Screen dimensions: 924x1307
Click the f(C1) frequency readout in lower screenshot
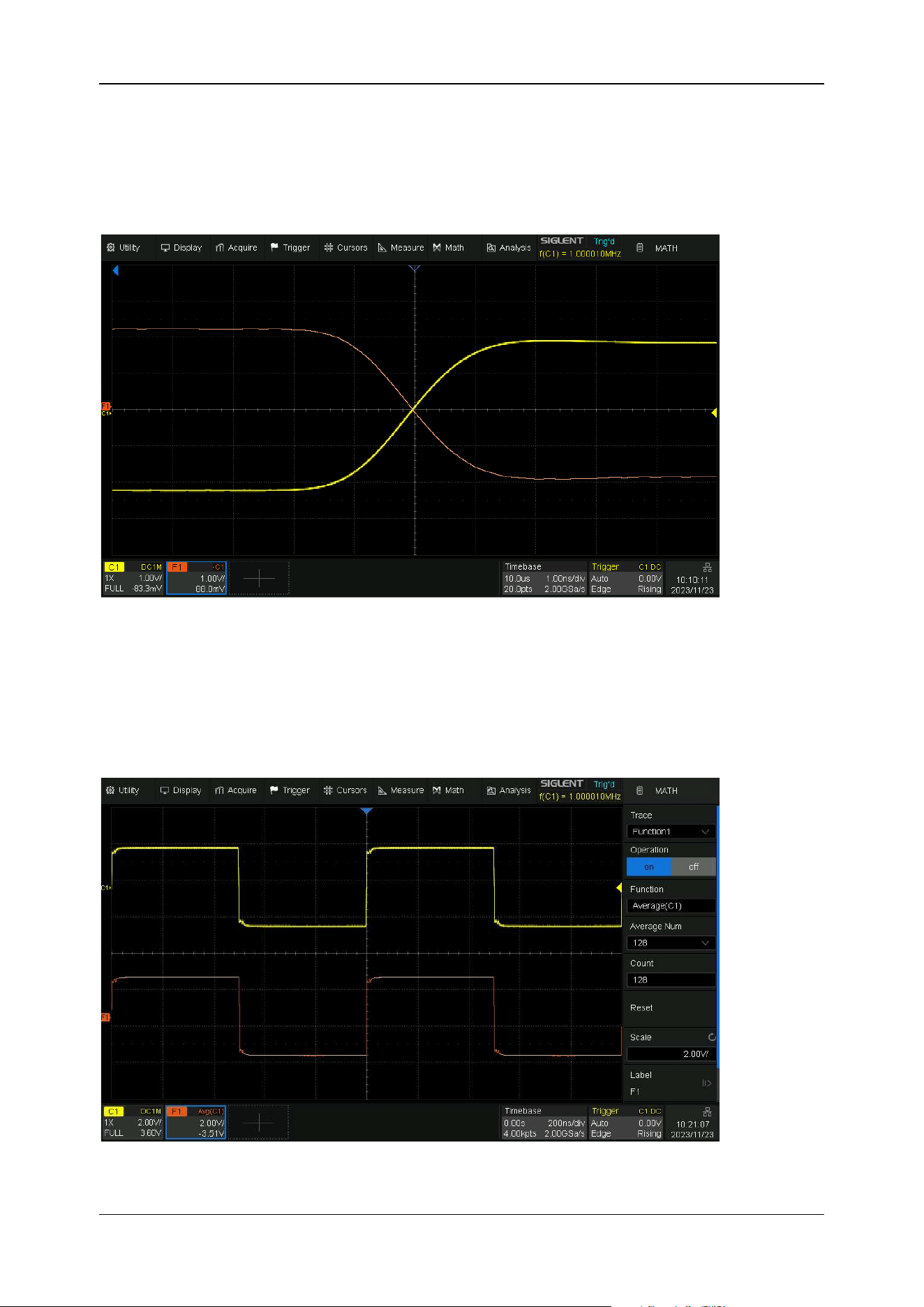point(580,797)
